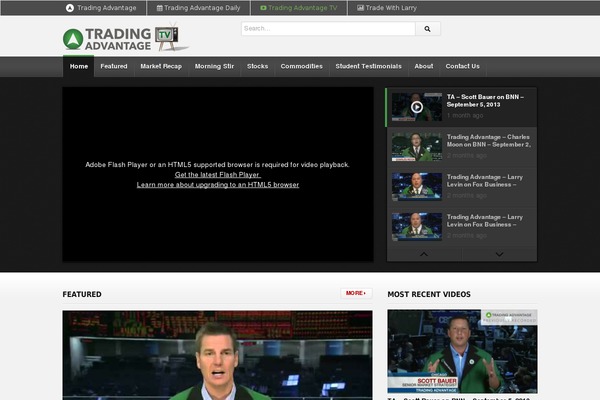Open the Commodities menu item
This screenshot has width=600, height=400.
coord(302,66)
